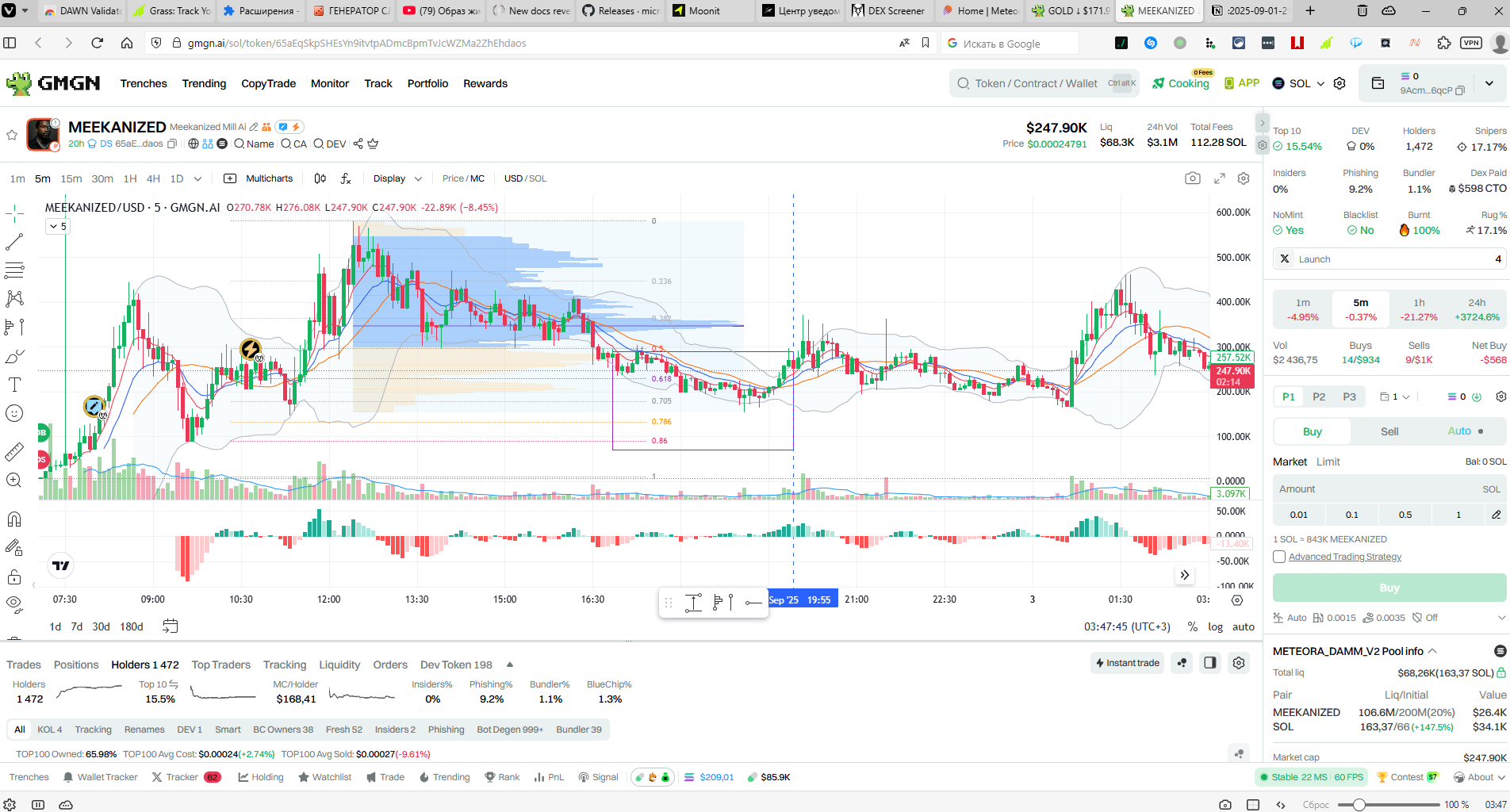1510x812 pixels.
Task: Toggle percent scale on price axis
Action: 1192,626
